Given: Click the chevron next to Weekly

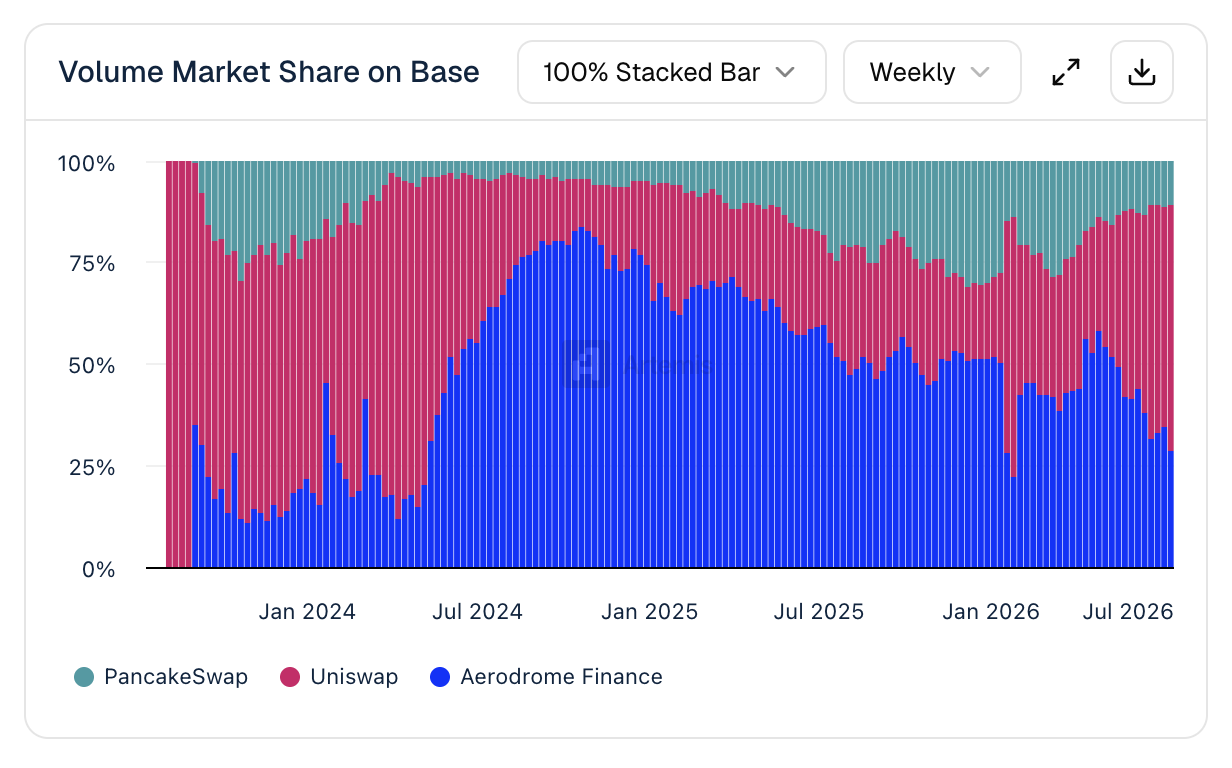Looking at the screenshot, I should (980, 72).
